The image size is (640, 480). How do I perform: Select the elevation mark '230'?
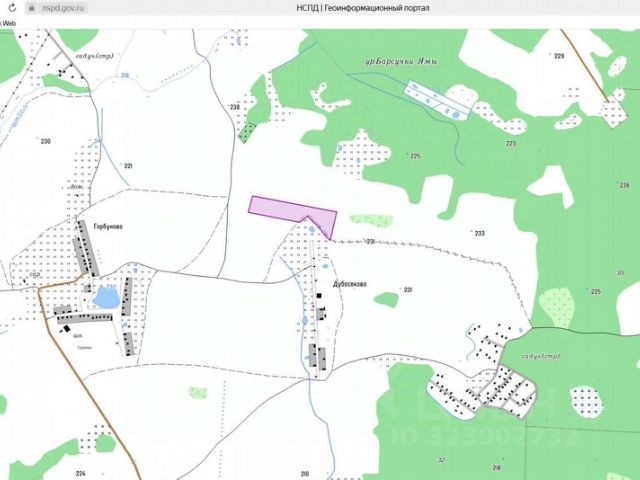tap(45, 141)
